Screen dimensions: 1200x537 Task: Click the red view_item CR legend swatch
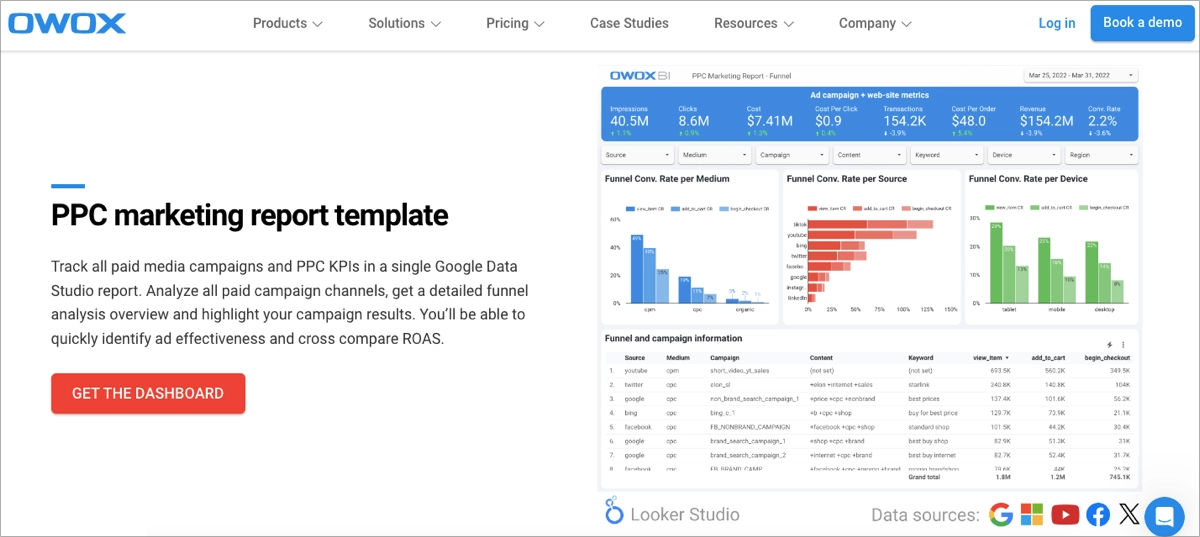tap(810, 208)
